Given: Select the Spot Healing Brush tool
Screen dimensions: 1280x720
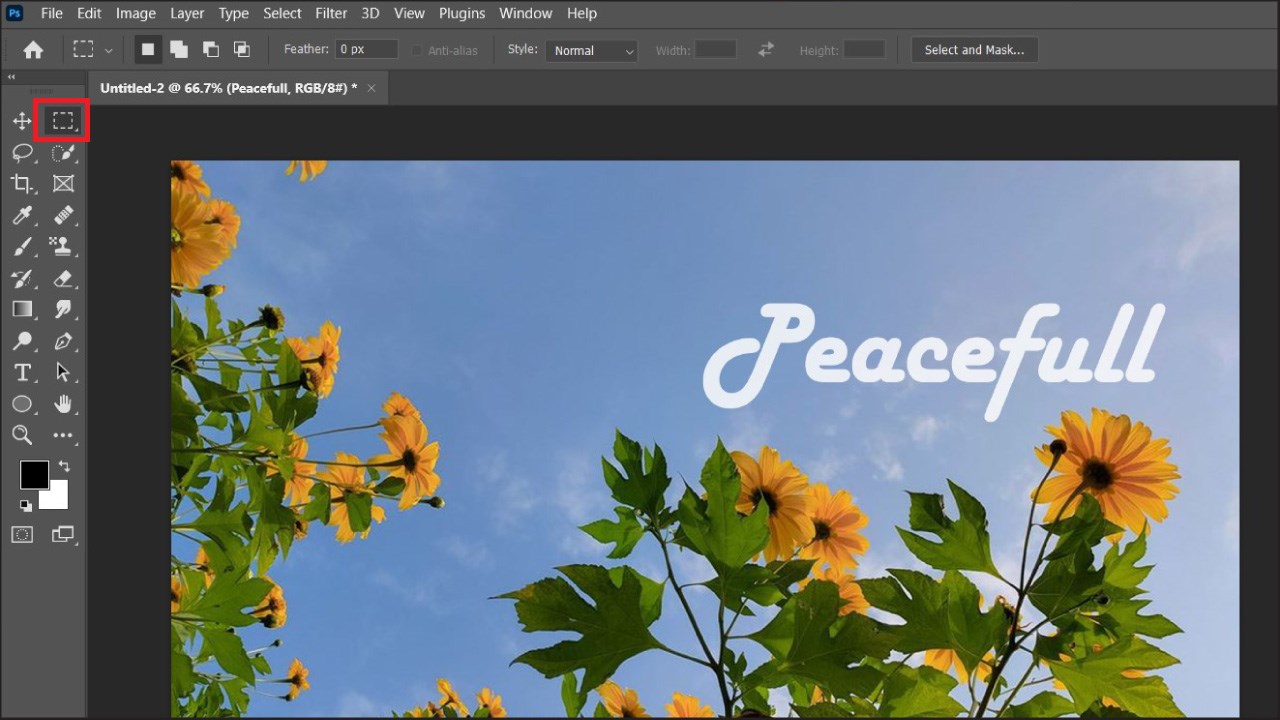Looking at the screenshot, I should 63,215.
